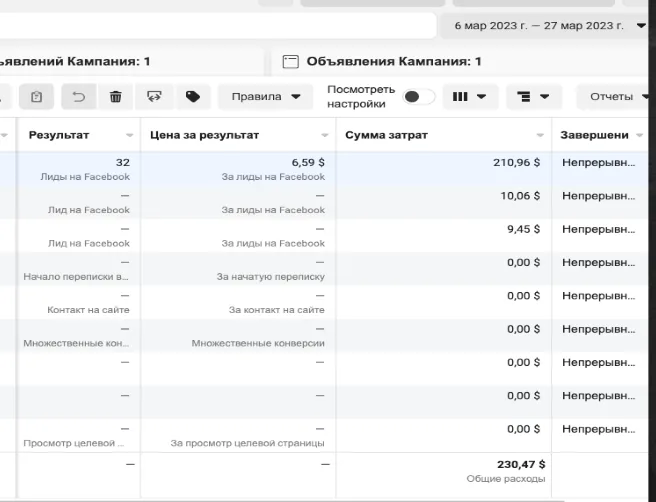Click the 210,96 $ spend amount

coord(517,162)
